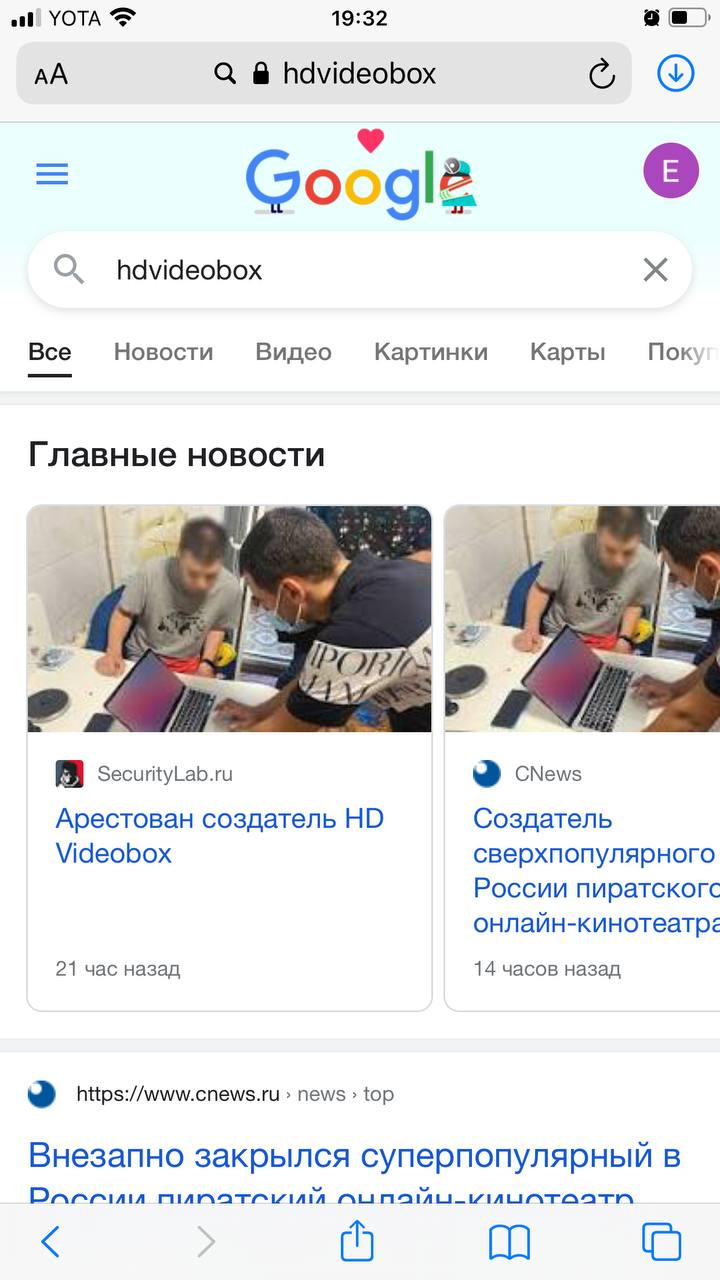The image size is (720, 1280).
Task: Open the Safari share sheet icon
Action: (x=357, y=1240)
